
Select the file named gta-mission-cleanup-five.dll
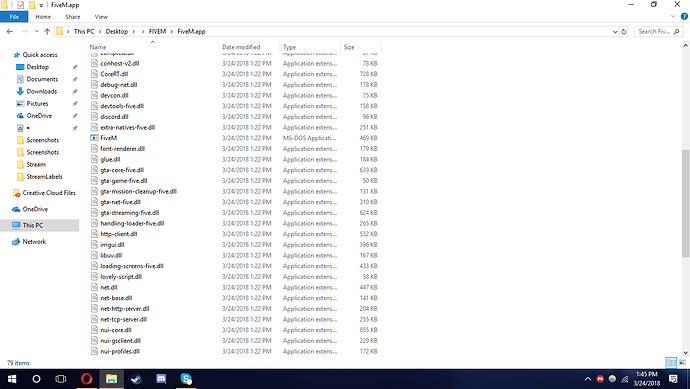(138, 191)
